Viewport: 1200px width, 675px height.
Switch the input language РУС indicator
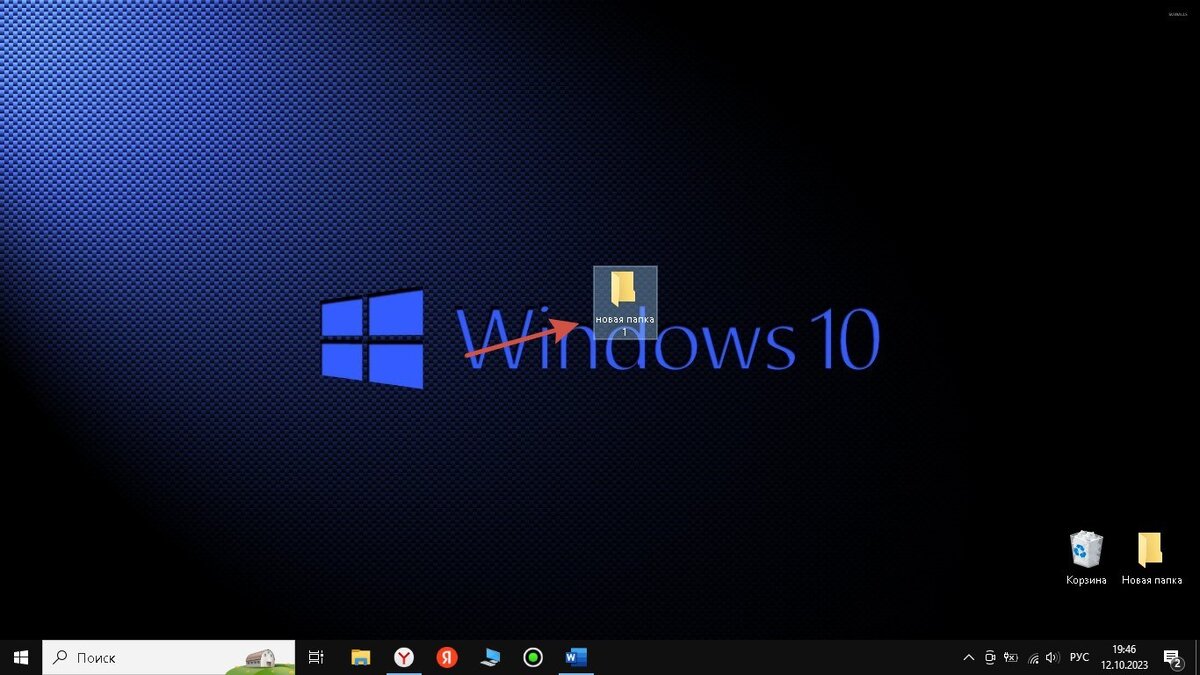(x=1079, y=657)
